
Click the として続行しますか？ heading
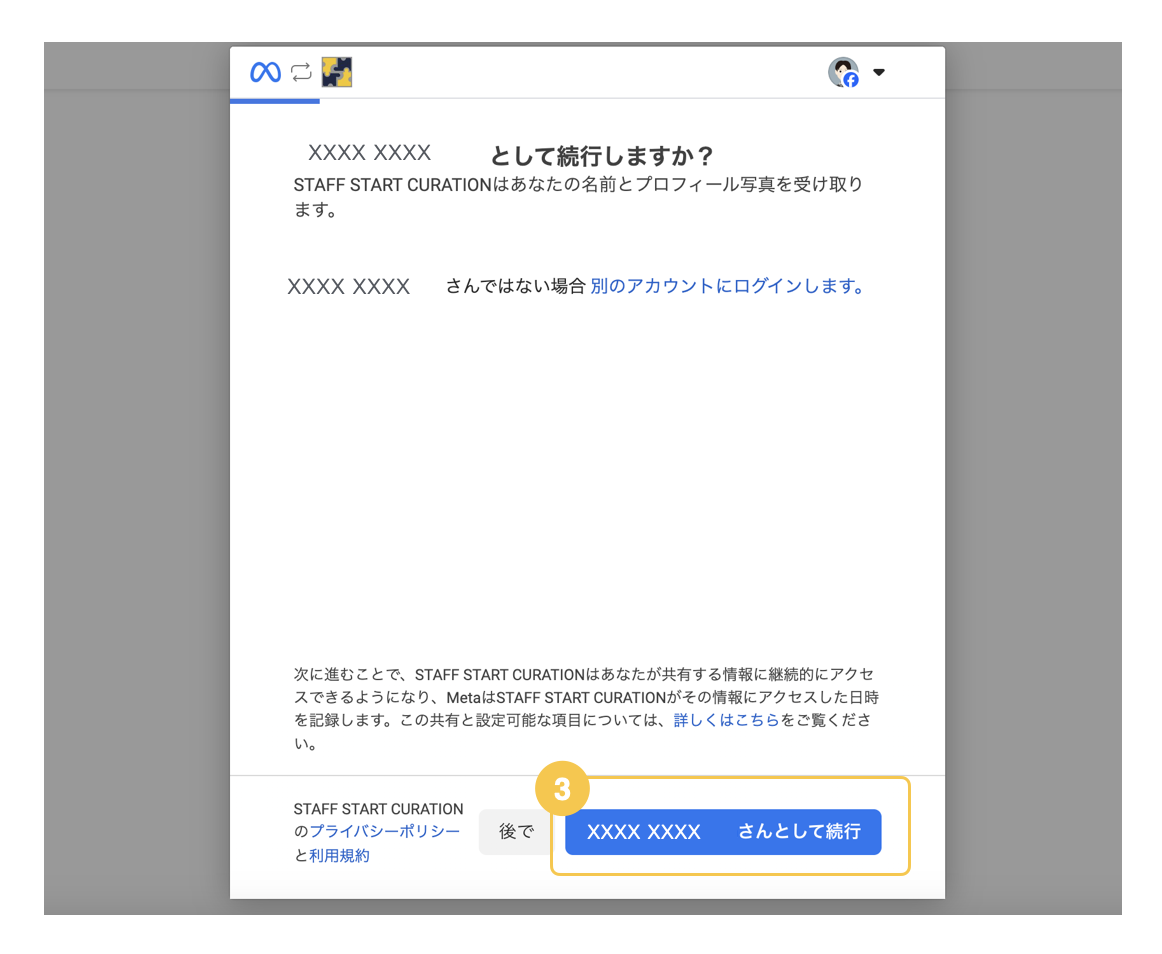601,156
